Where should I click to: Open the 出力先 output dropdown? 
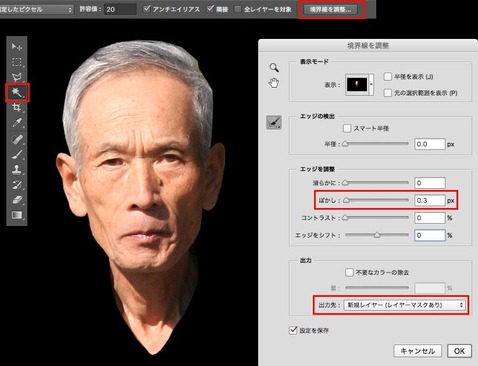pyautogui.click(x=405, y=305)
